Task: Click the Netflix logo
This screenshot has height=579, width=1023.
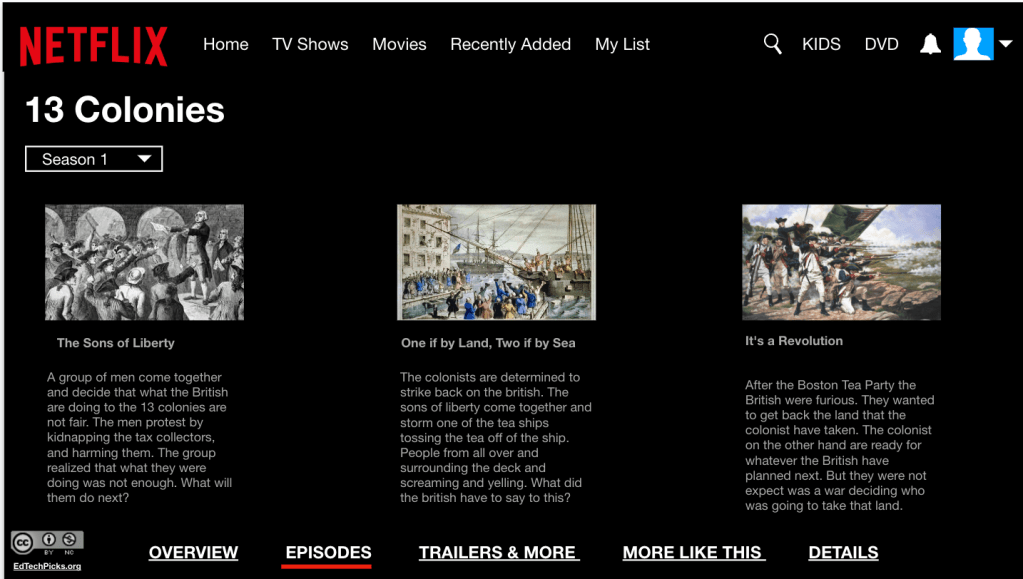Action: [x=93, y=46]
